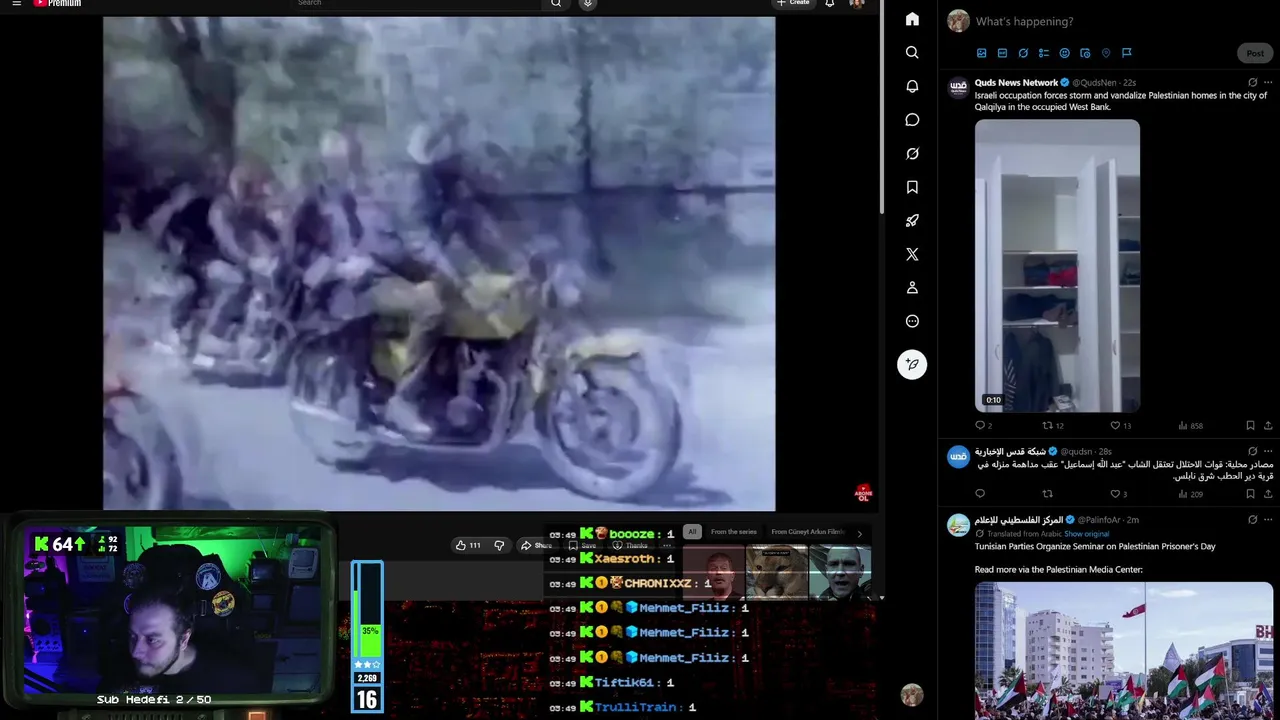The image size is (1280, 720).
Task: Click Grok enhance icon in composer
Action: point(1023,53)
